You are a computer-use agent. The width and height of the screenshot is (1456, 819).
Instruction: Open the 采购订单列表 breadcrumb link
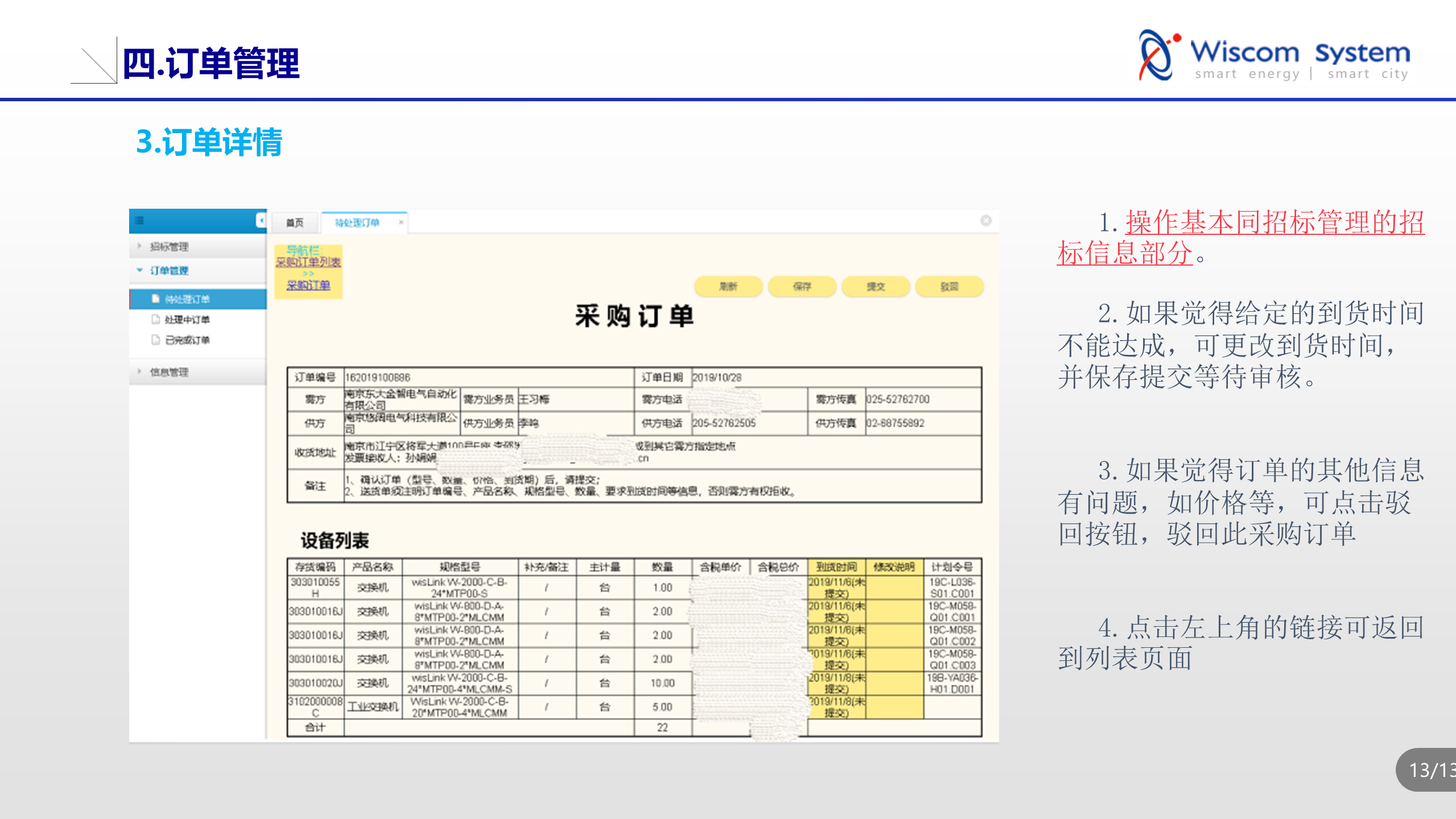(x=308, y=262)
